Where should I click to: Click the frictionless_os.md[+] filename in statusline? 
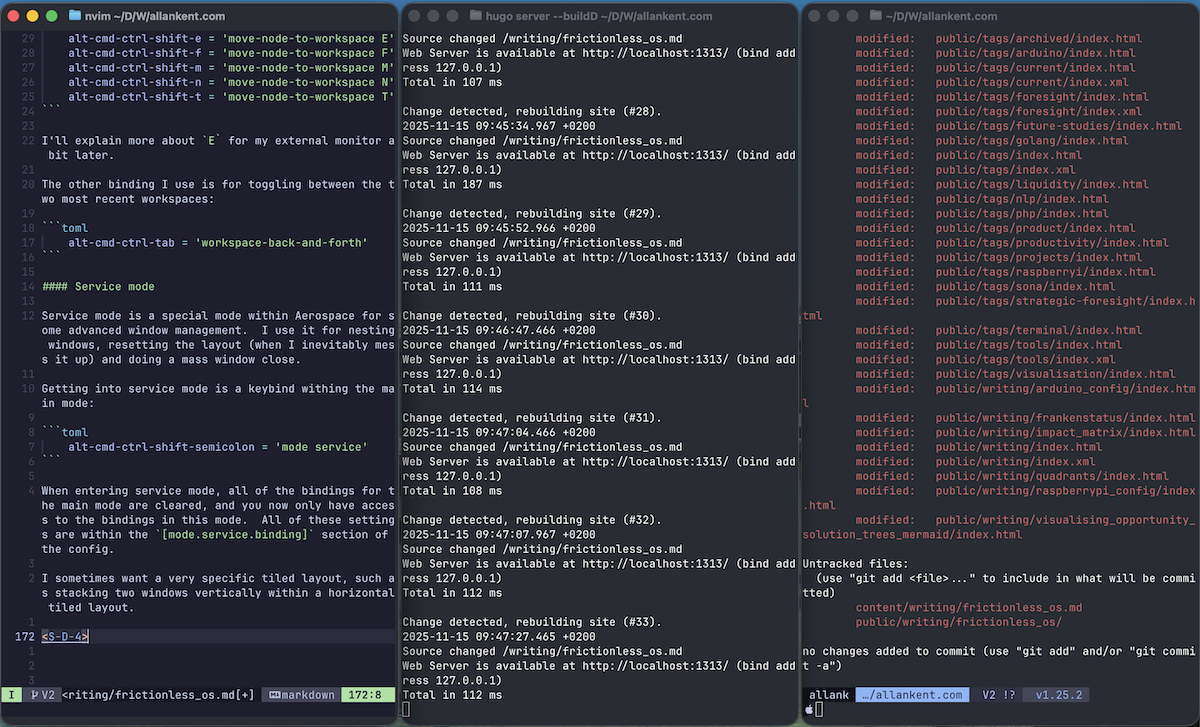158,695
